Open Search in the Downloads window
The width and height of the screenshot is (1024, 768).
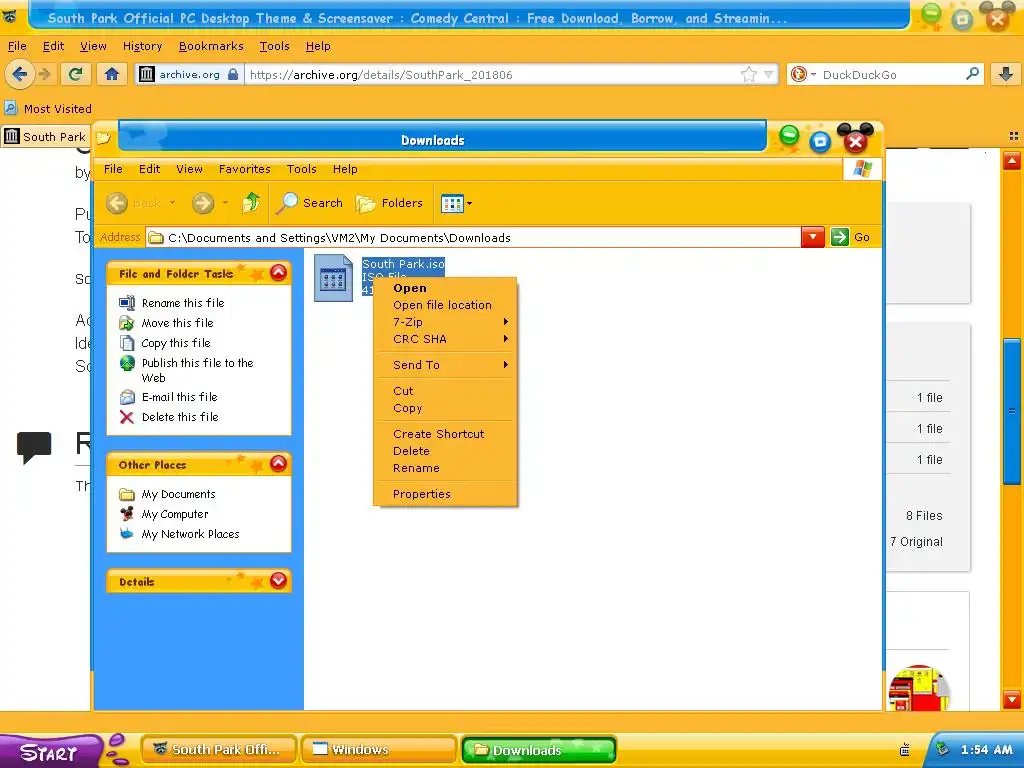point(310,203)
